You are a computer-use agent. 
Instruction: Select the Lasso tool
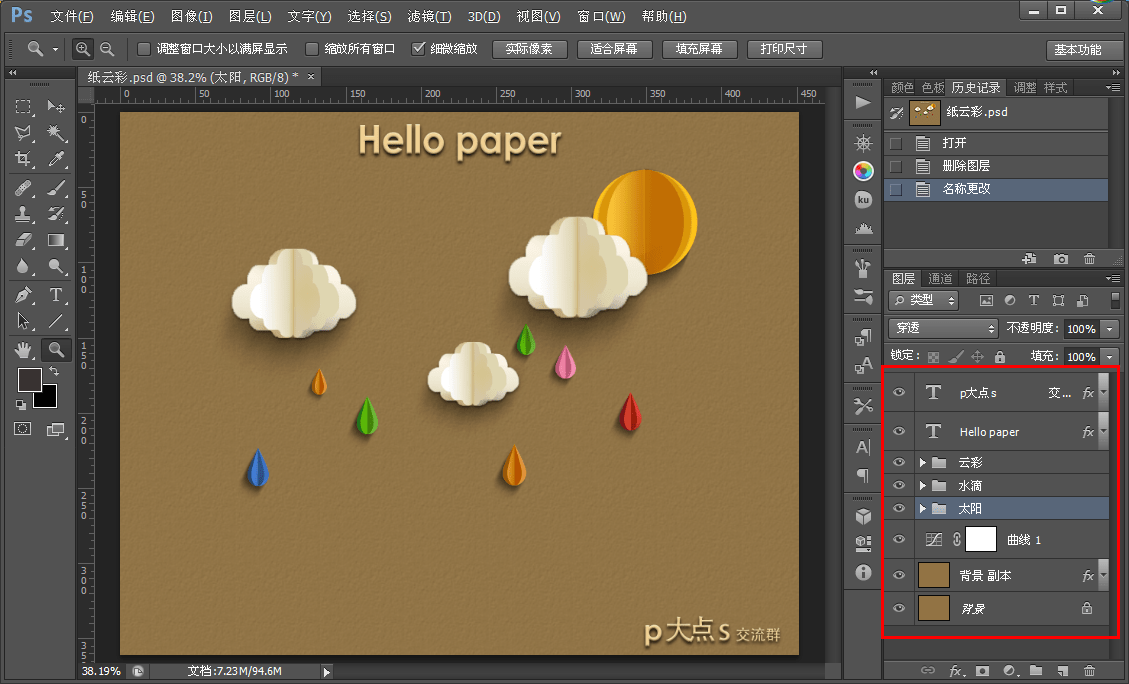(x=23, y=132)
